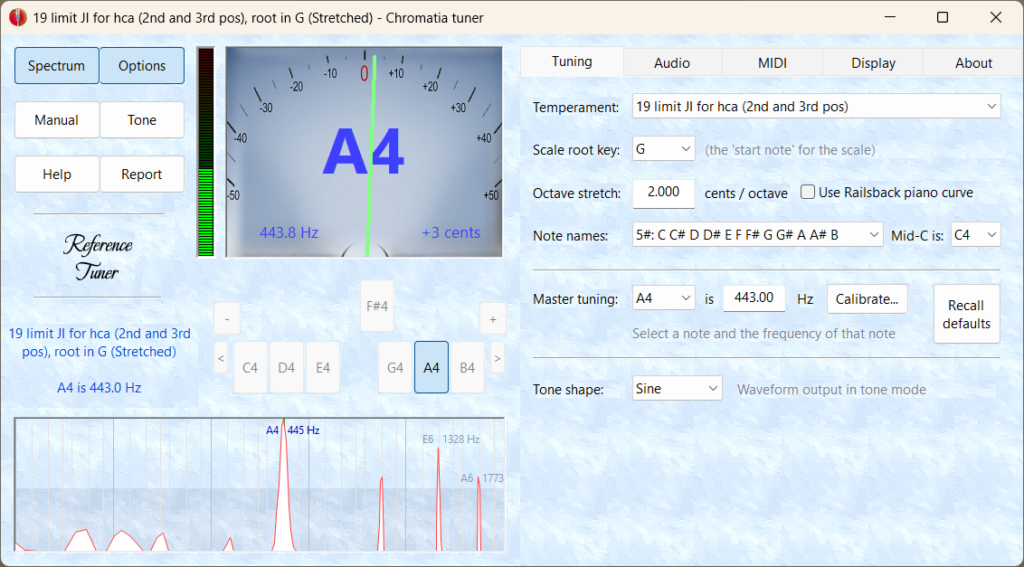Open the Temperament dropdown
The width and height of the screenshot is (1024, 567).
pyautogui.click(x=816, y=106)
